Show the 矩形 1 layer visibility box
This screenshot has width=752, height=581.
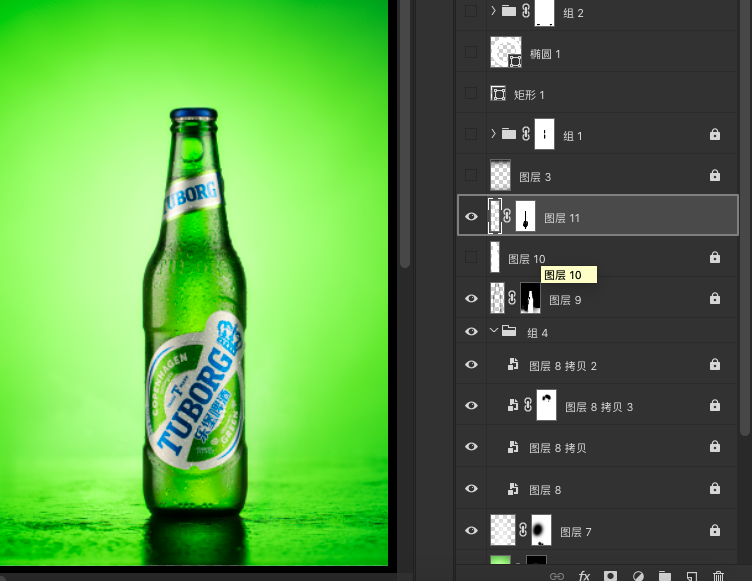pyautogui.click(x=471, y=93)
